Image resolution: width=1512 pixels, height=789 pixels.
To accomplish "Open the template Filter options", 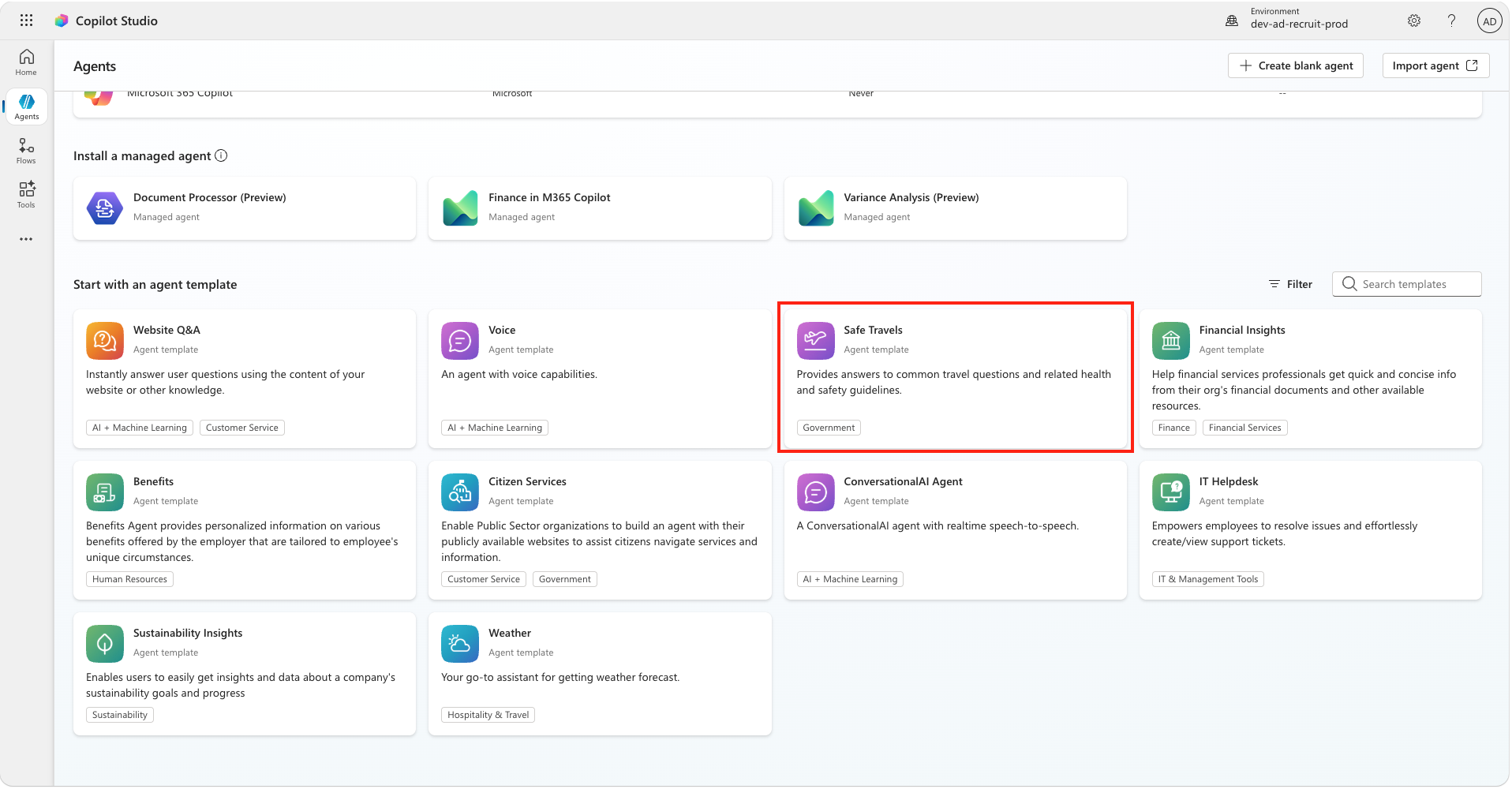I will click(x=1290, y=284).
